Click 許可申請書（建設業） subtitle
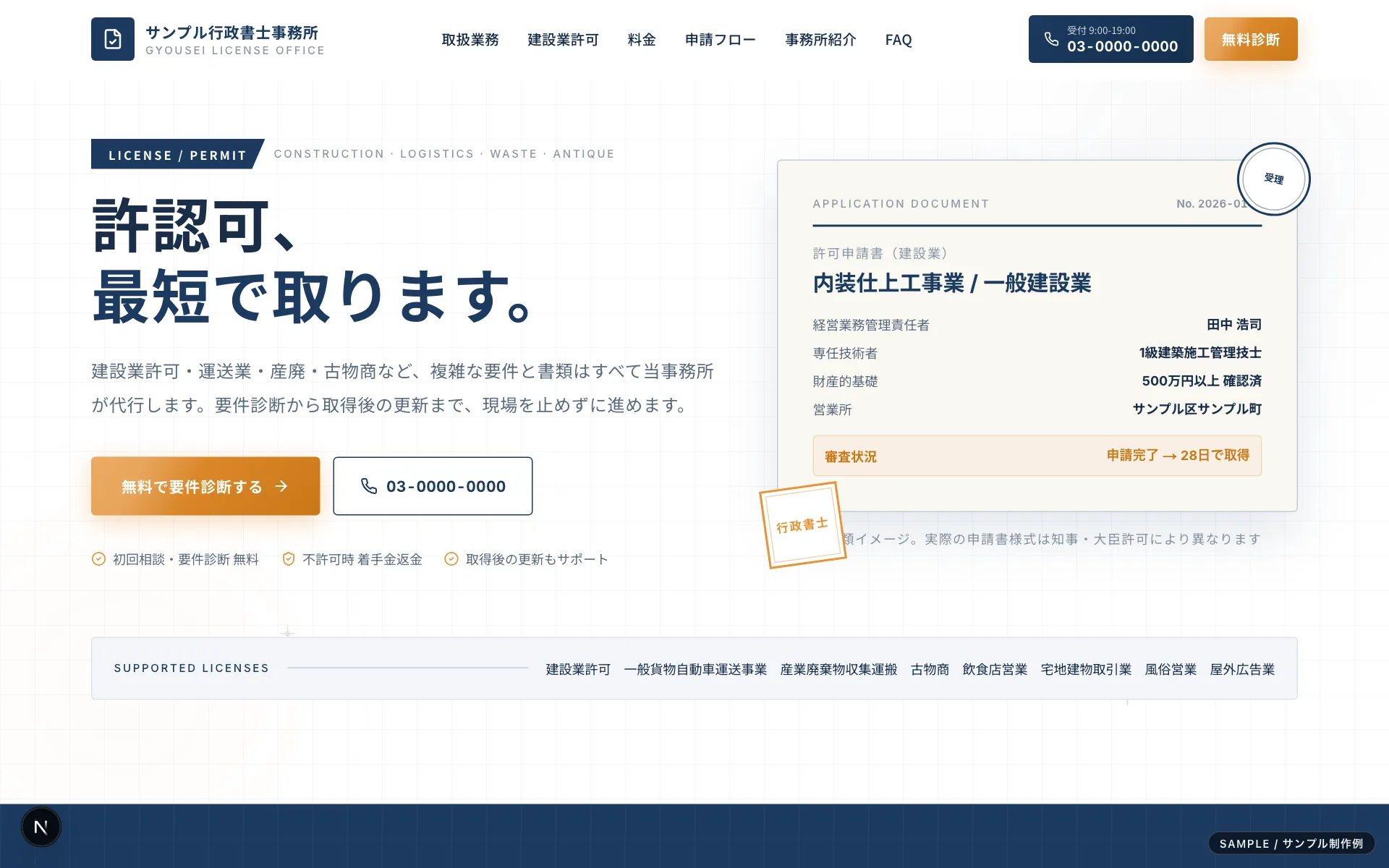 tap(880, 254)
